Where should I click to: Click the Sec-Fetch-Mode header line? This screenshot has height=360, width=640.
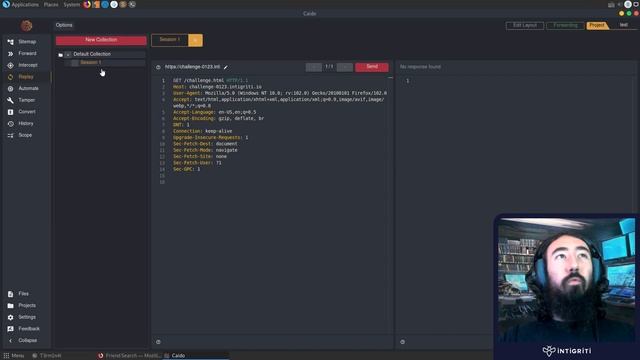205,150
